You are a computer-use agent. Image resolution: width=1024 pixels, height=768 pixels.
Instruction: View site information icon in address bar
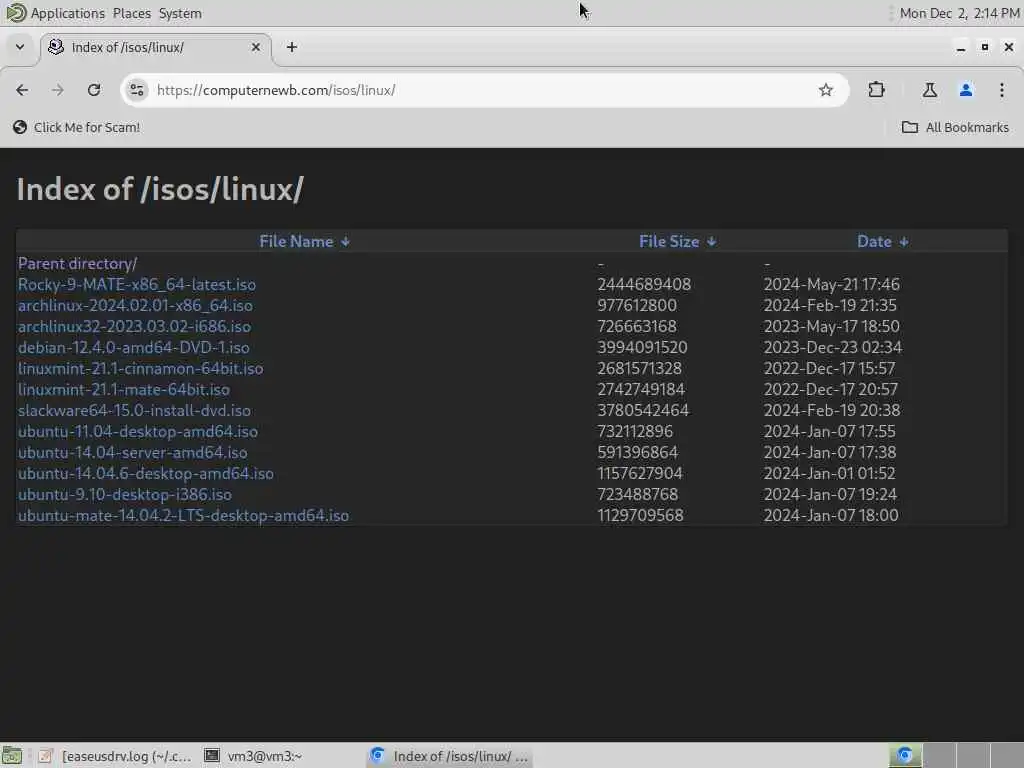[136, 90]
